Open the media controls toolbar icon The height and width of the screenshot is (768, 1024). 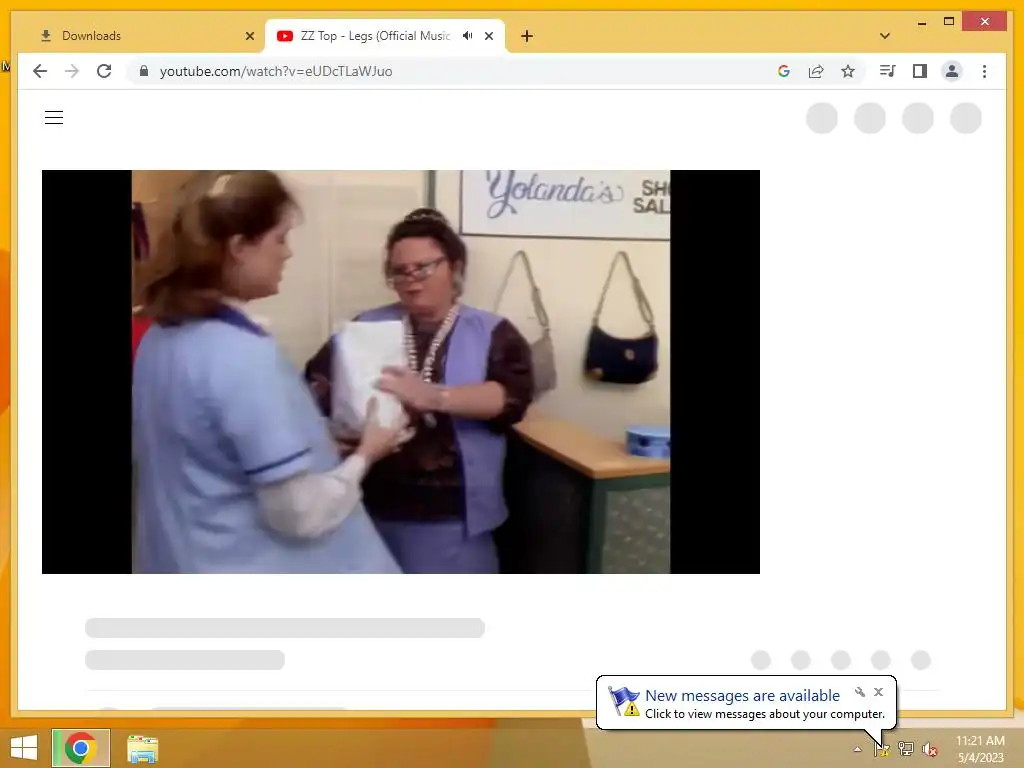pos(888,71)
